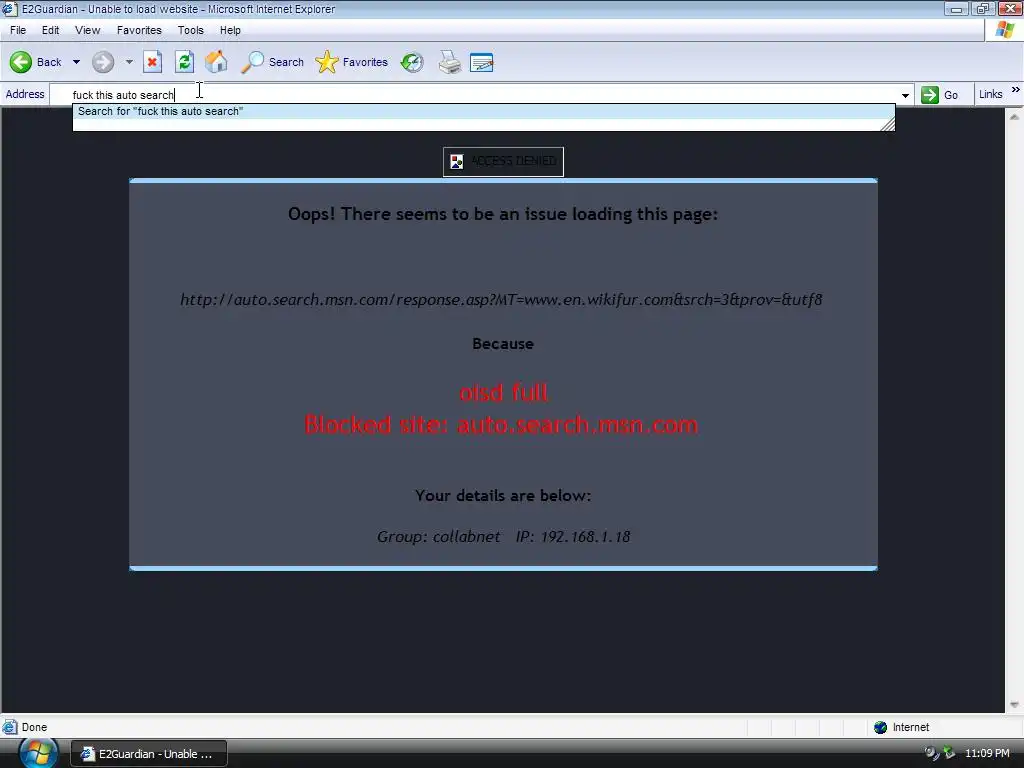Click the red 'oisd full' reason text
The height and width of the screenshot is (768, 1024).
503,392
